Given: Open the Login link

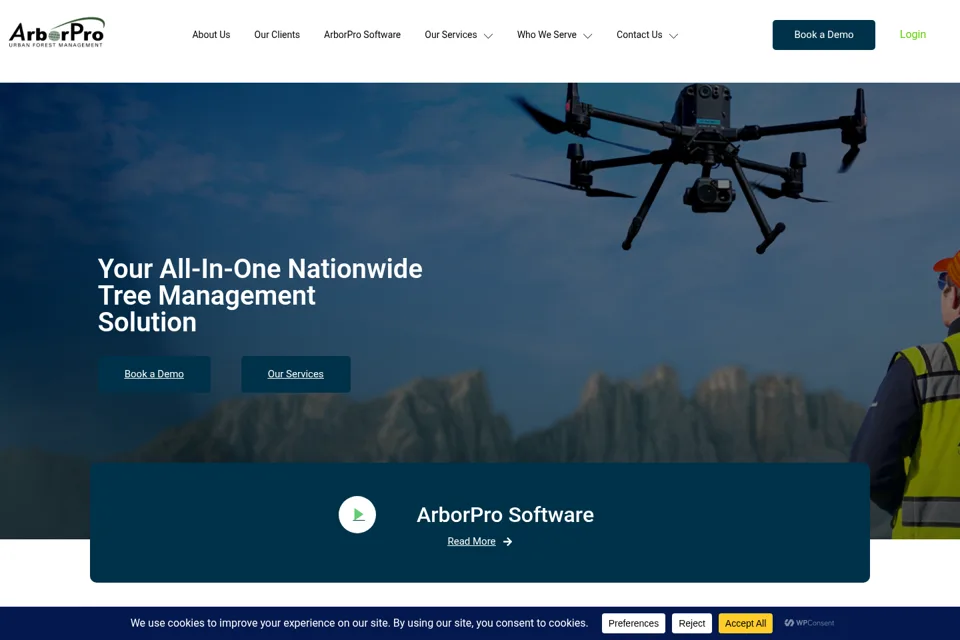Looking at the screenshot, I should tap(913, 34).
